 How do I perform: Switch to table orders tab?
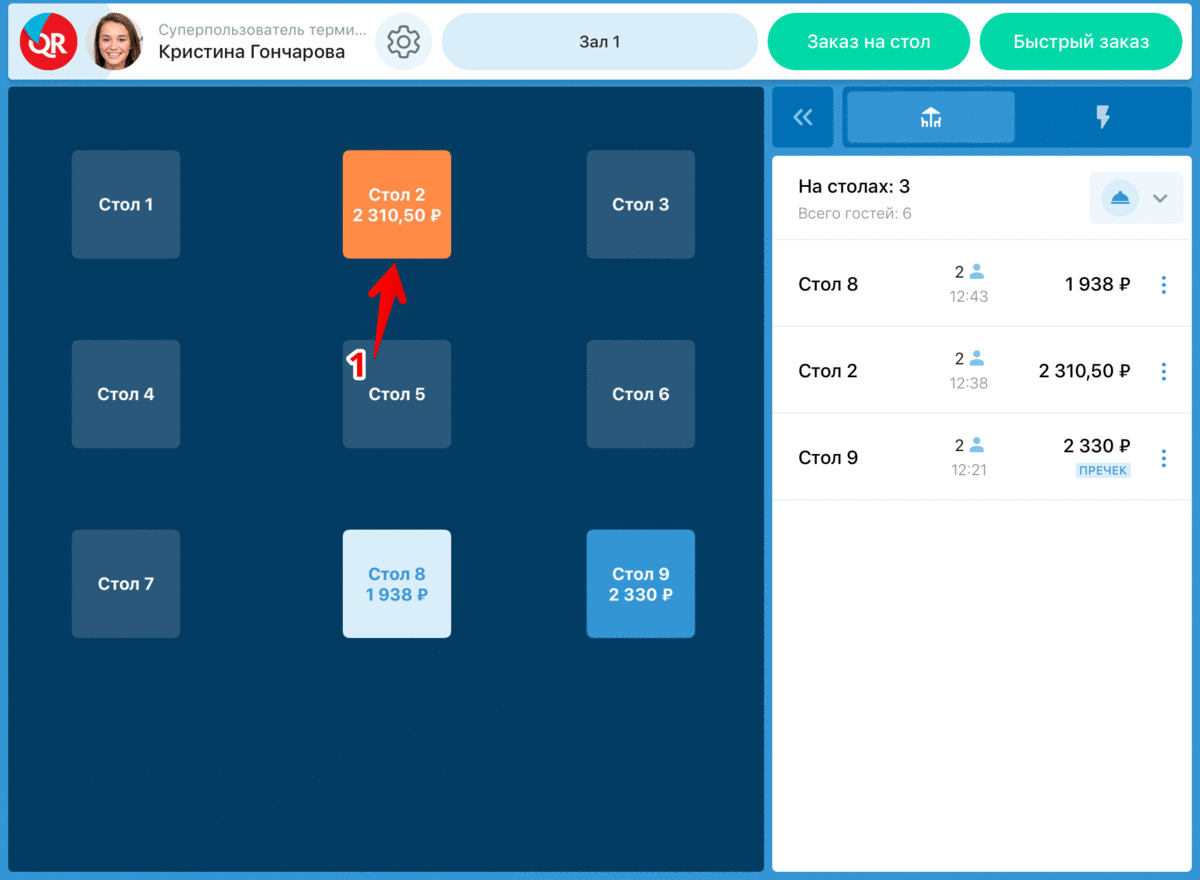point(931,118)
